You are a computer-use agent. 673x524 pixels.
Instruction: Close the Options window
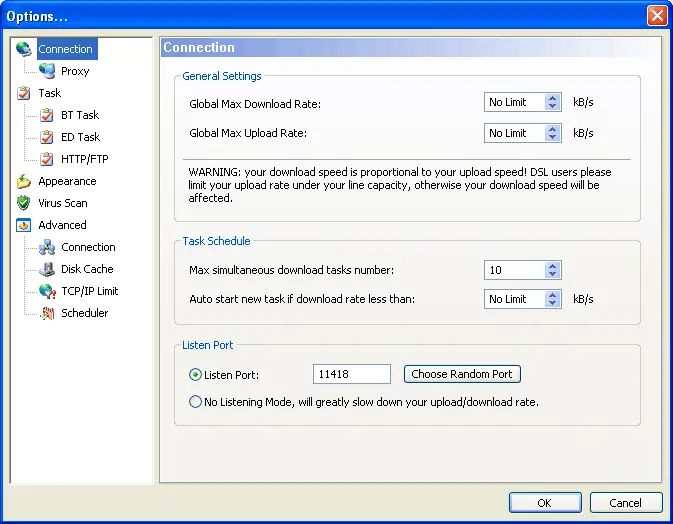657,16
